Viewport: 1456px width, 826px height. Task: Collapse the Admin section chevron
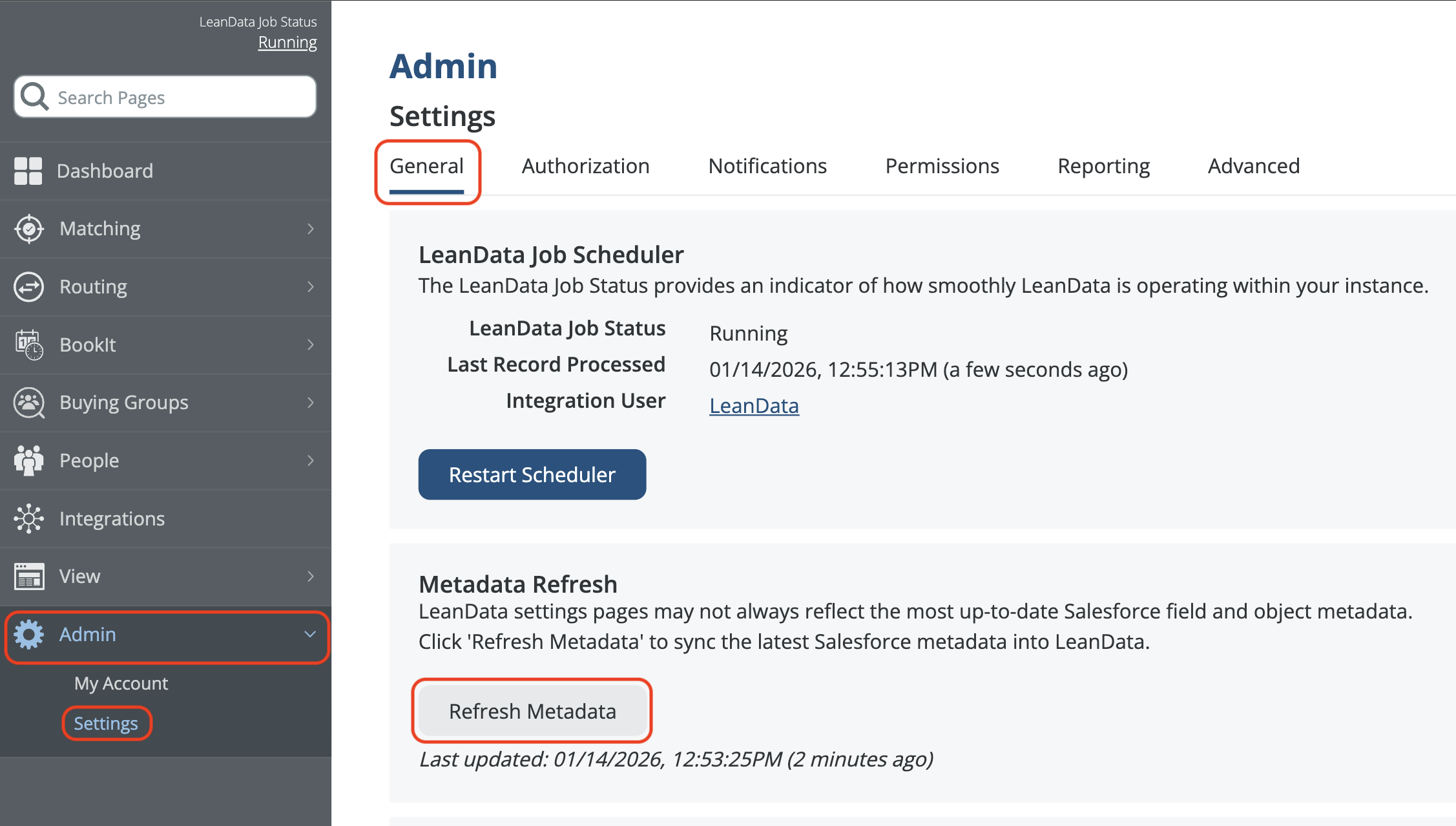pos(310,634)
